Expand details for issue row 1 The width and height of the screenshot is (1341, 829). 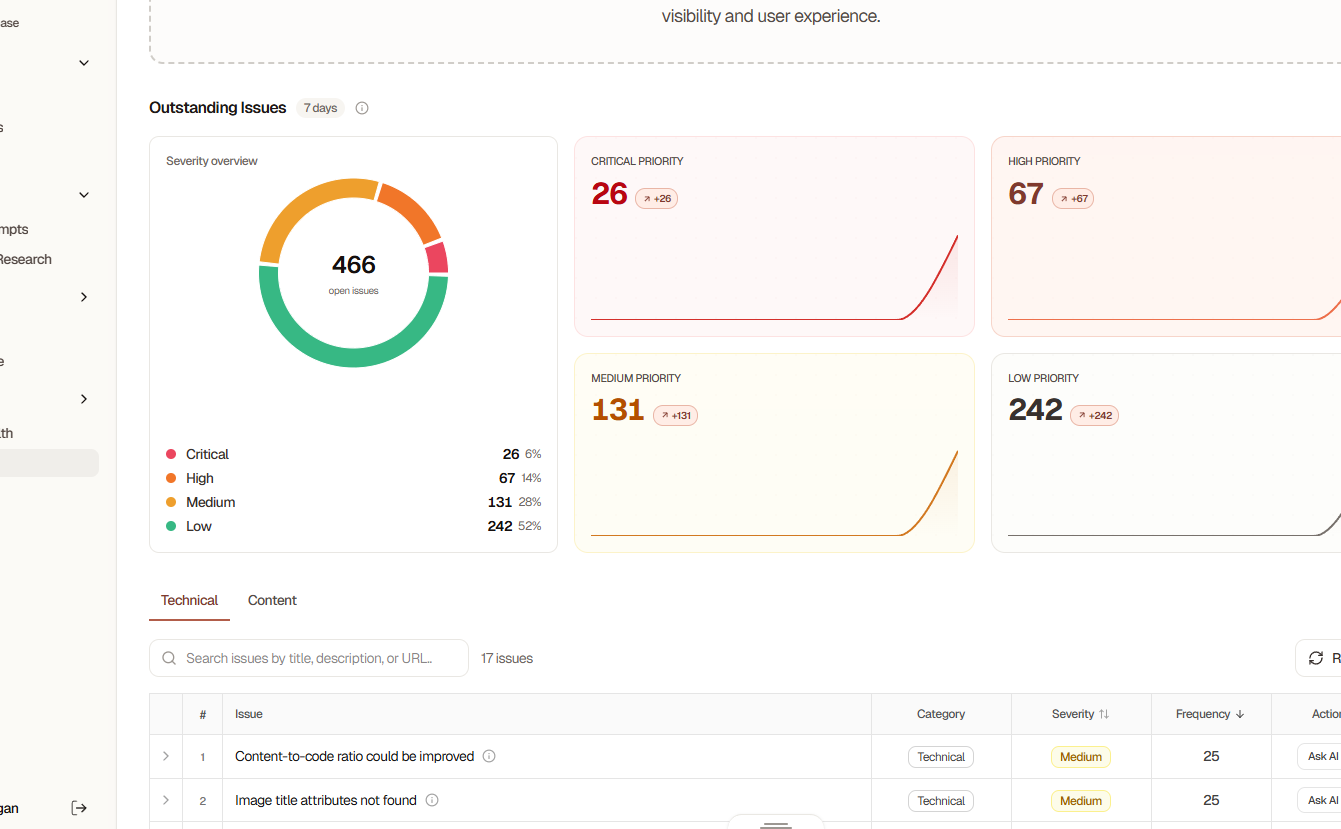coord(165,756)
